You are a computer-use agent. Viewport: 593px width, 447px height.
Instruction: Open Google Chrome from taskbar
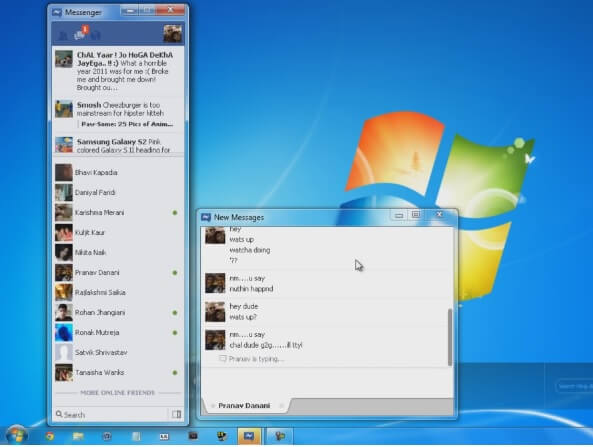(x=50, y=436)
